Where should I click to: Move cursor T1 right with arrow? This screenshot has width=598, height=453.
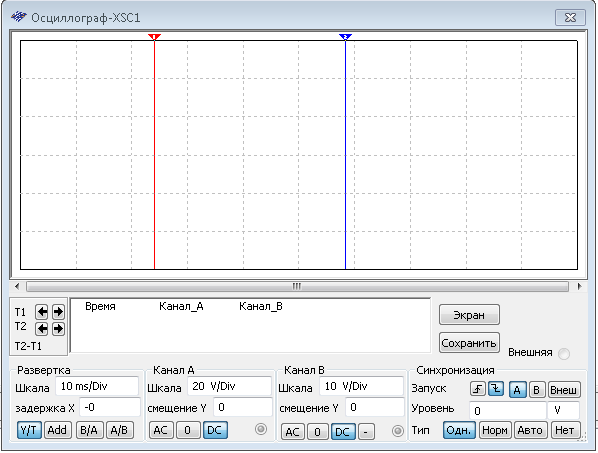(58, 312)
